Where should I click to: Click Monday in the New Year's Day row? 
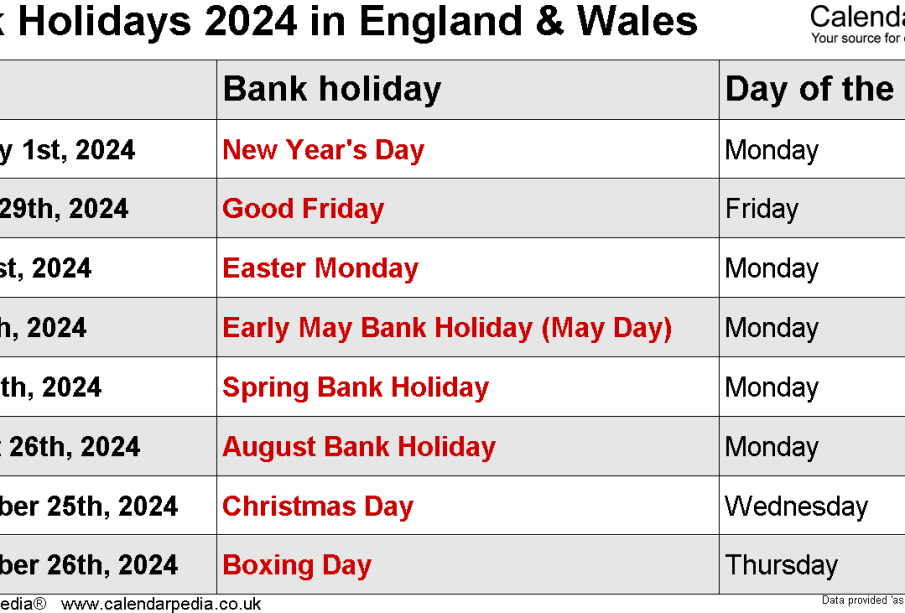[x=771, y=150]
